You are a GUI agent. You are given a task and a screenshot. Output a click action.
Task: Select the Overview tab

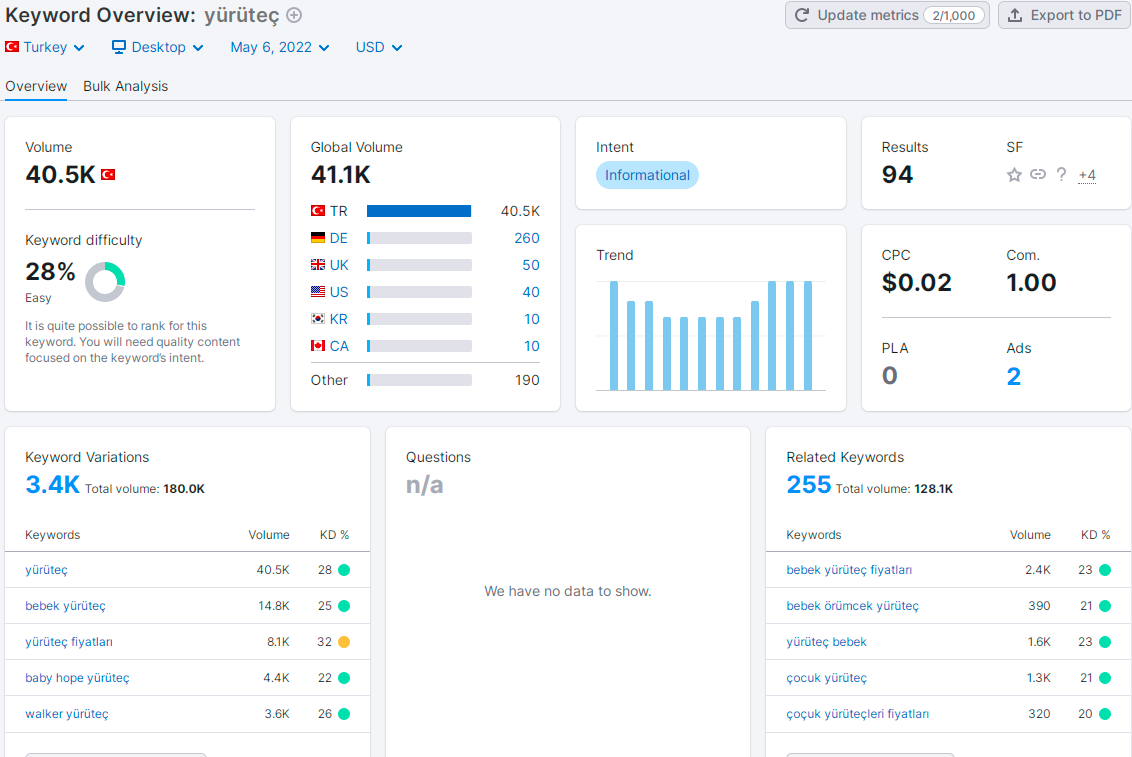tap(36, 86)
